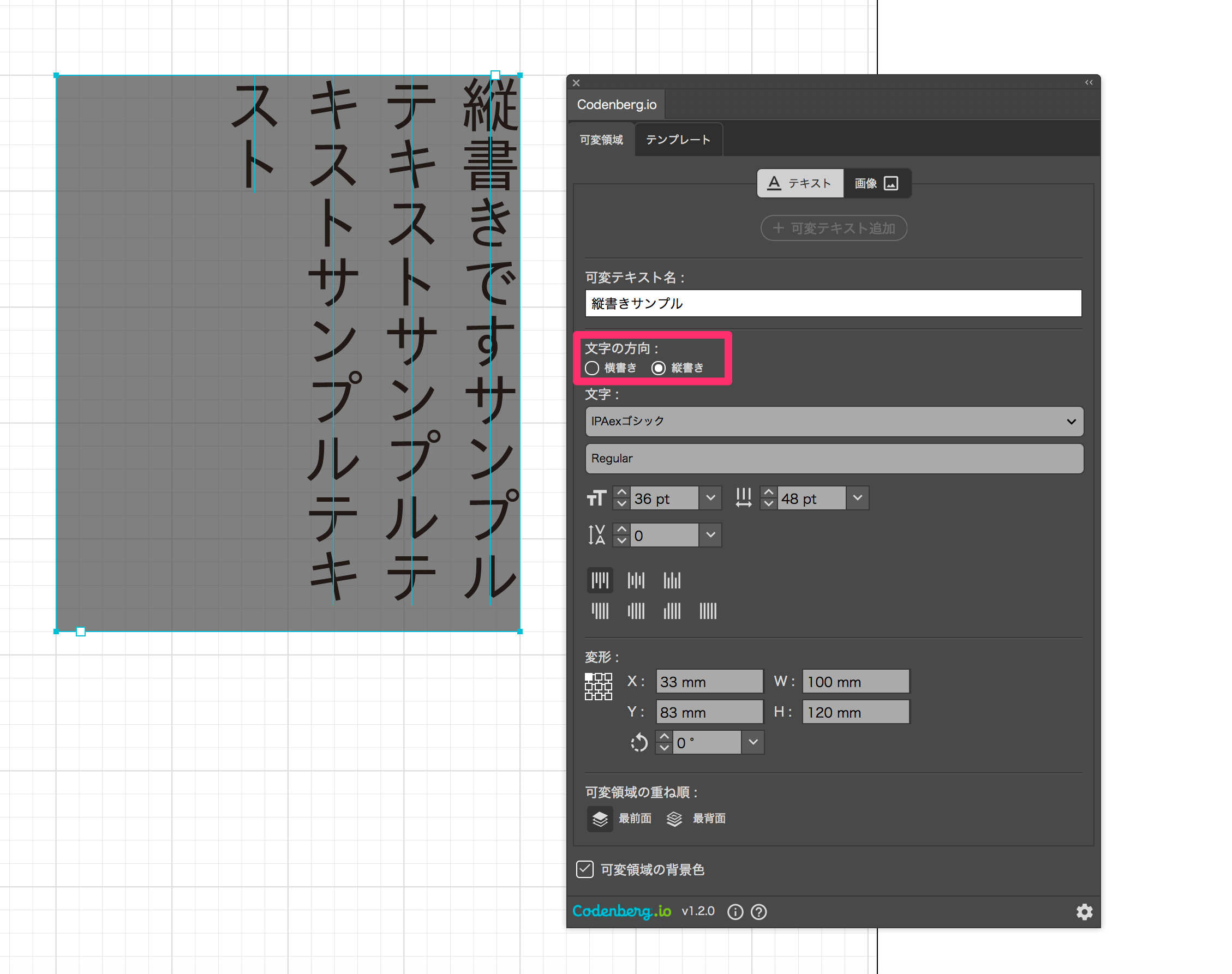
Task: Select the 横書き horizontal writing radio button
Action: pos(592,368)
